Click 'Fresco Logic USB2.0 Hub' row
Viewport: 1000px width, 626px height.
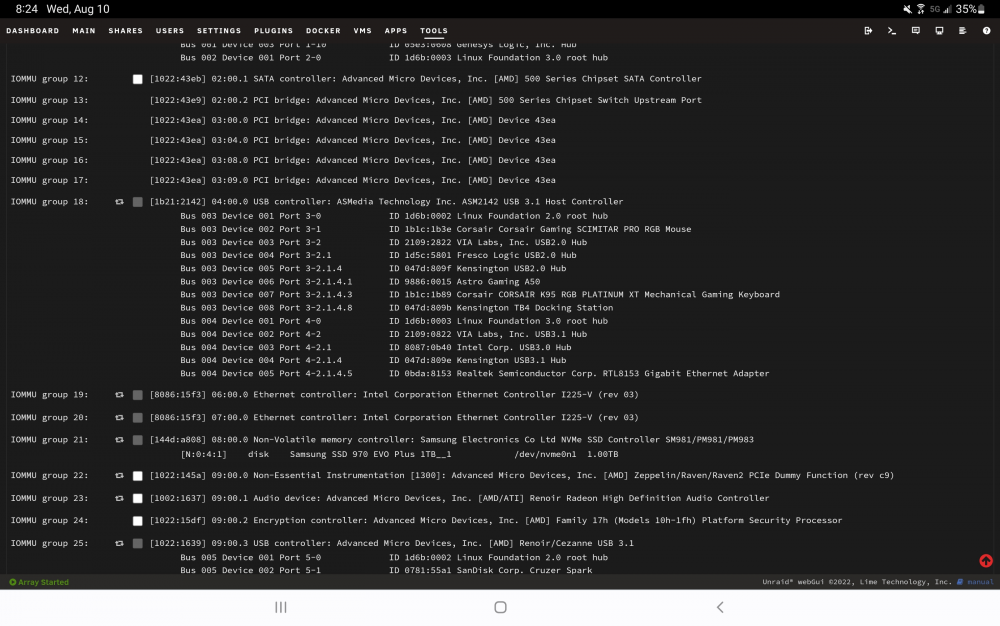pyautogui.click(x=378, y=255)
